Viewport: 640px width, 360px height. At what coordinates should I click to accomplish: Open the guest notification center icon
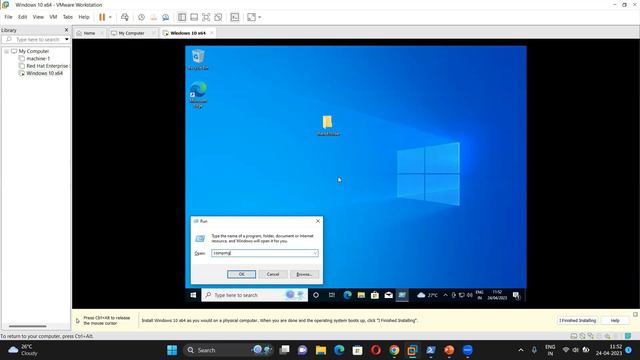[516, 296]
